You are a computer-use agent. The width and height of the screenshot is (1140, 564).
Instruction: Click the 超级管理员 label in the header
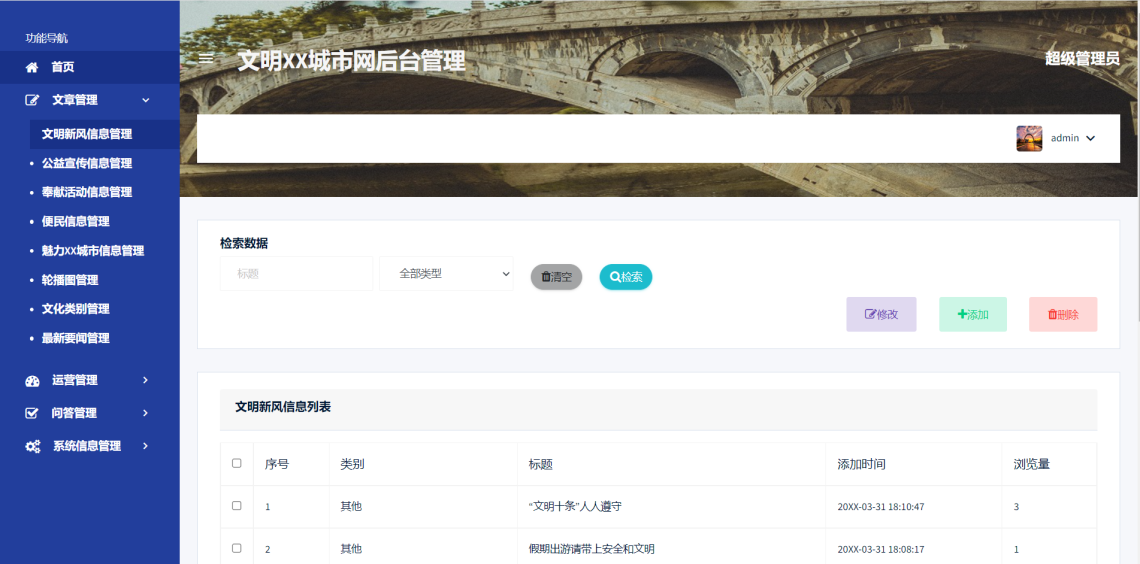point(1083,59)
